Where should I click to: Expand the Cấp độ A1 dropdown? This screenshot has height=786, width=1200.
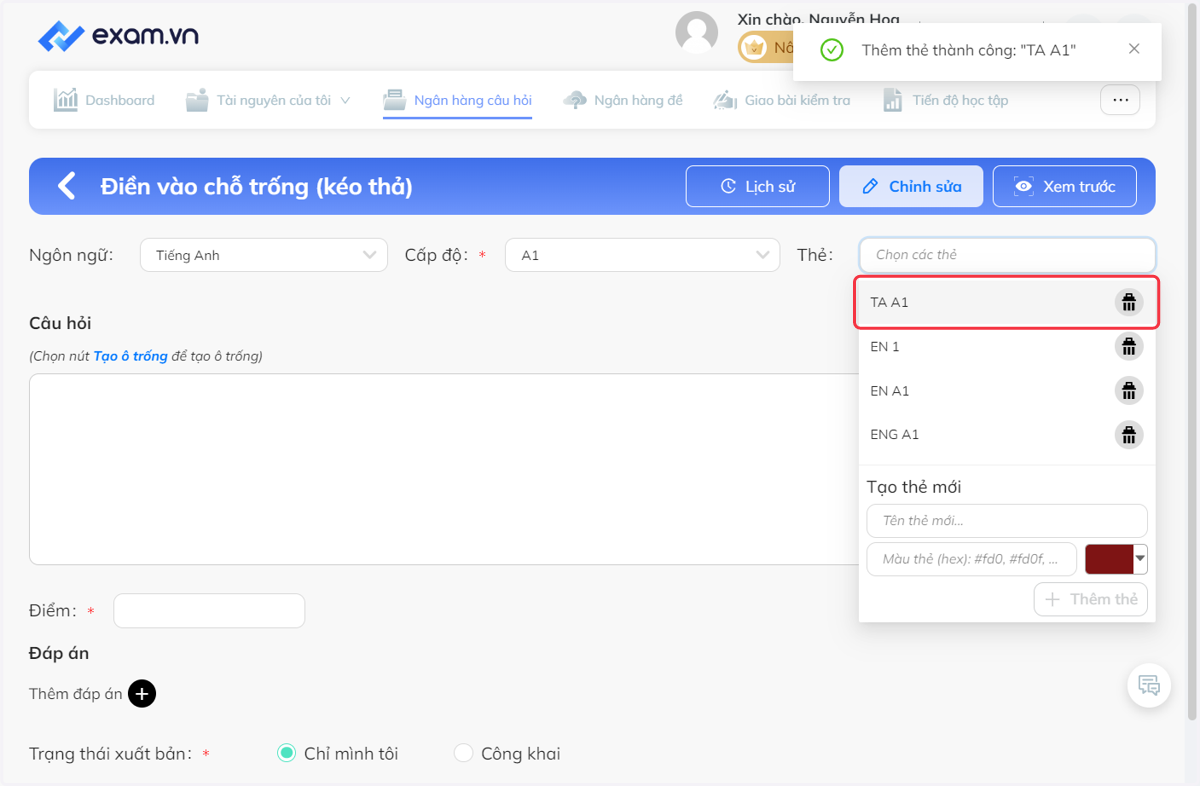click(x=642, y=255)
